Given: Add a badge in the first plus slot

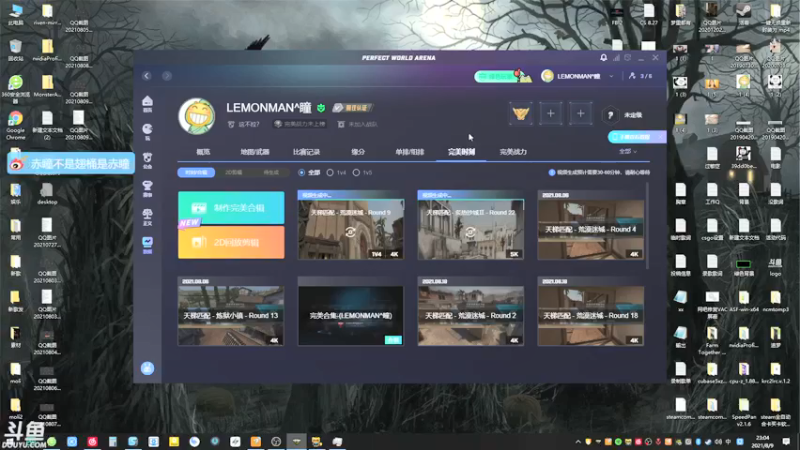Looking at the screenshot, I should 551,114.
